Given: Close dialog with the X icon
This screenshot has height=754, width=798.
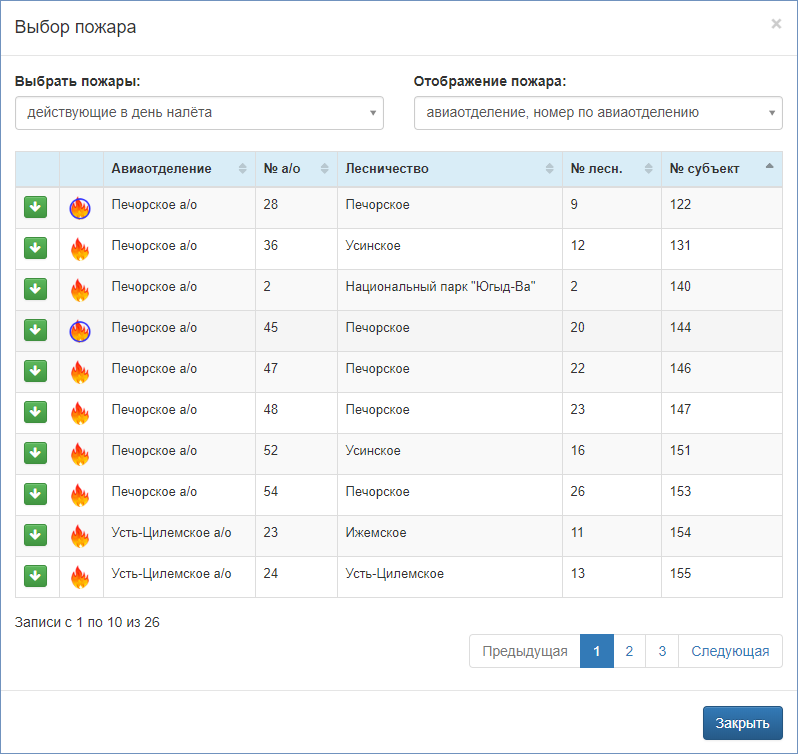Looking at the screenshot, I should [776, 24].
